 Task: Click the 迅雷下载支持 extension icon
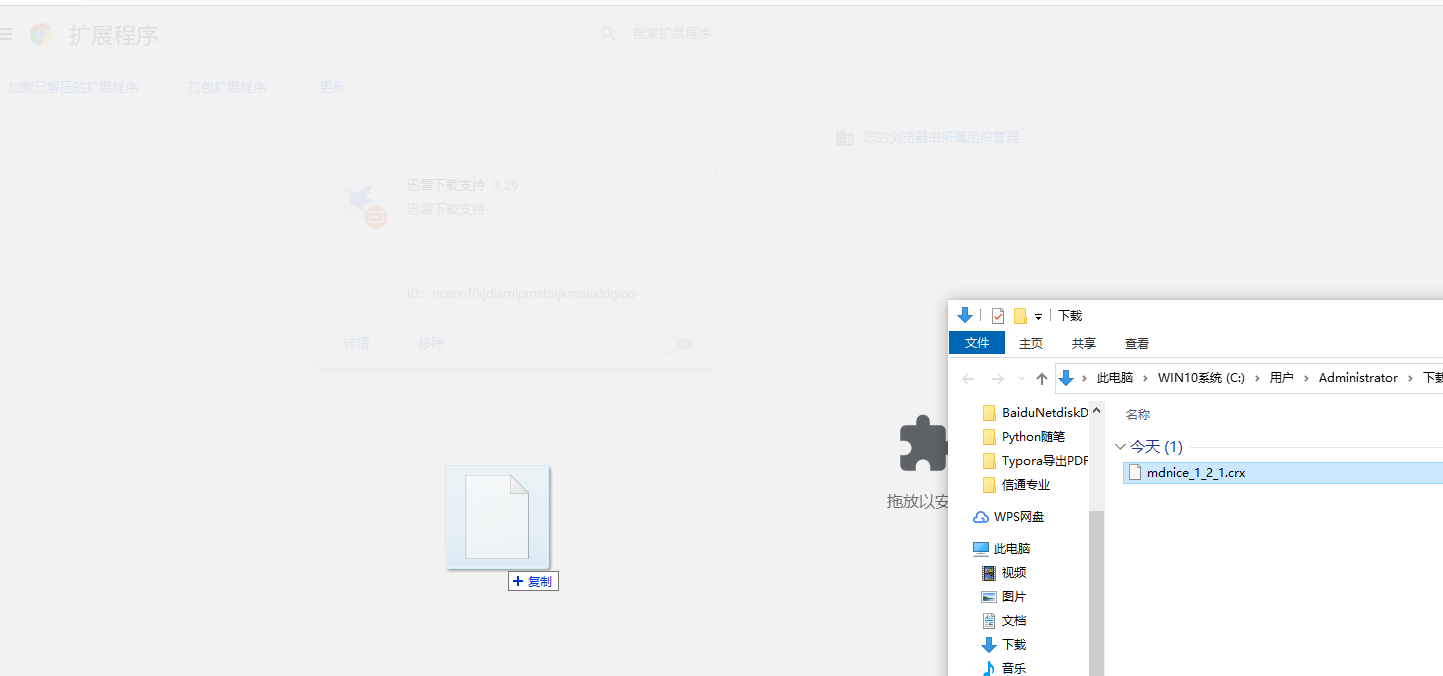[362, 204]
